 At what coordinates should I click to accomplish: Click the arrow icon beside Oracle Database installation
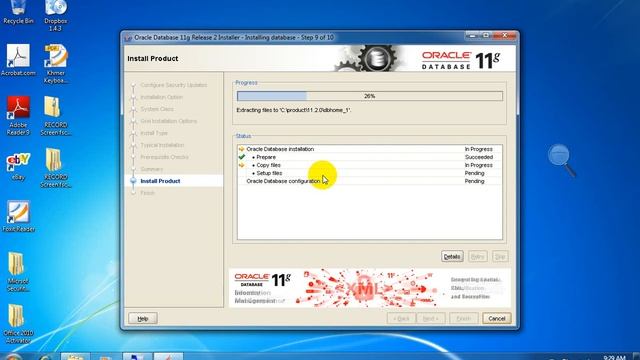click(x=242, y=149)
